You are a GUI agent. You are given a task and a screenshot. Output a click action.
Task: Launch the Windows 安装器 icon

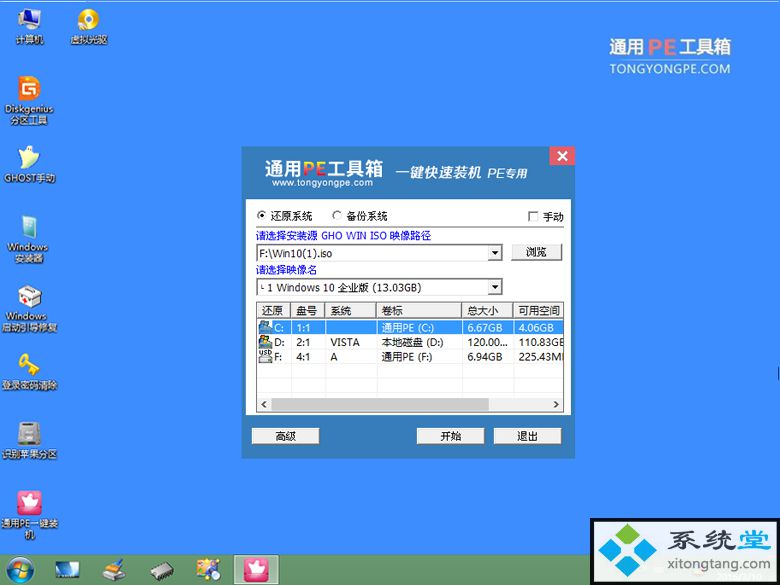coord(28,239)
